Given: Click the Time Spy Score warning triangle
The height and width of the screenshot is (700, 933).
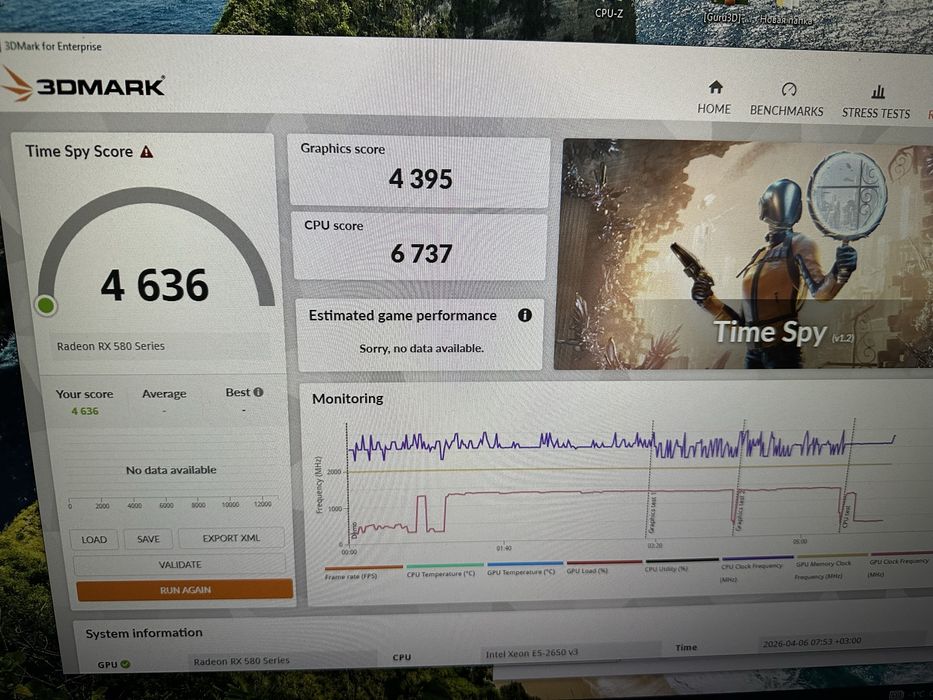Looking at the screenshot, I should click(x=147, y=152).
